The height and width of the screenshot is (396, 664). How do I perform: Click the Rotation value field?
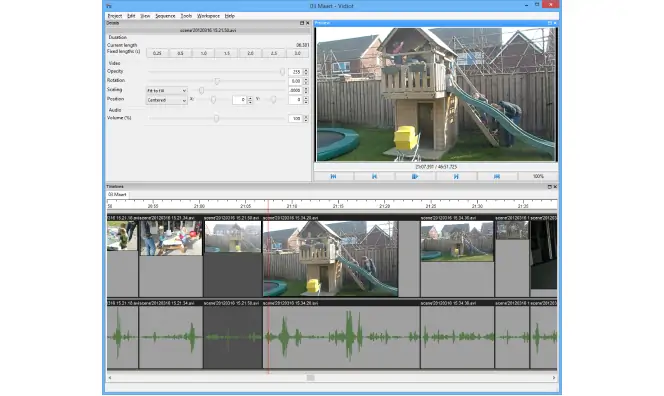click(296, 81)
